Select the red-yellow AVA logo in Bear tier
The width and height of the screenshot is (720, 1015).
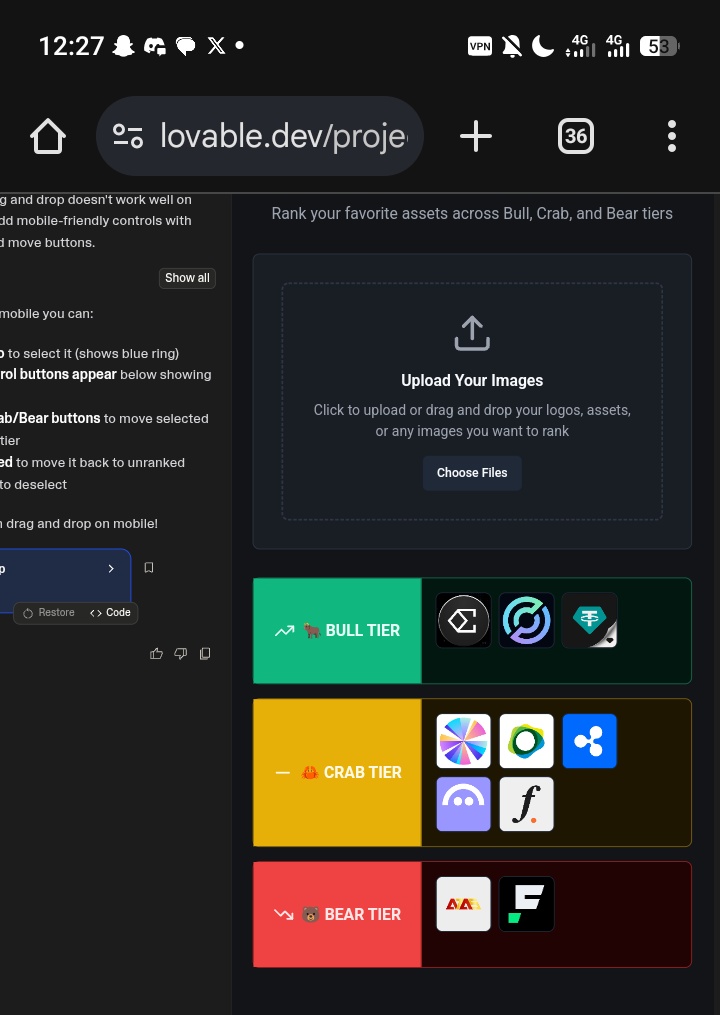[x=464, y=904]
